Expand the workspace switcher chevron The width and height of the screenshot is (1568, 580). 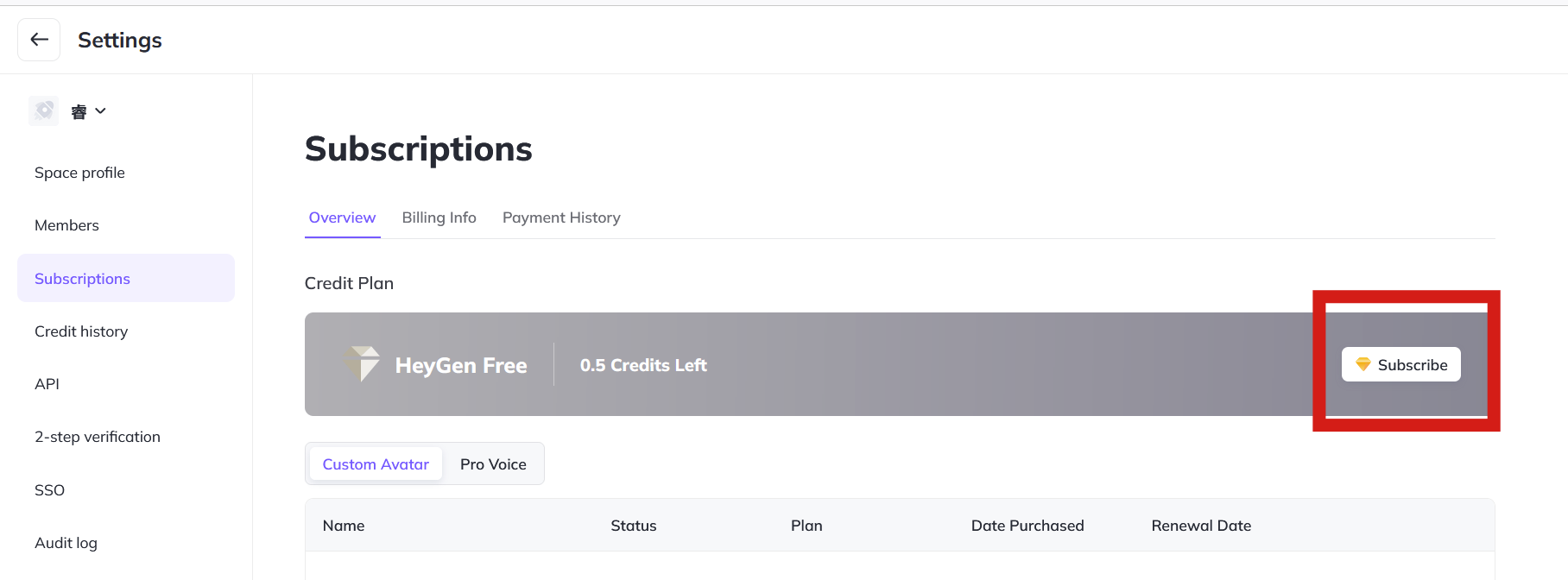point(100,110)
